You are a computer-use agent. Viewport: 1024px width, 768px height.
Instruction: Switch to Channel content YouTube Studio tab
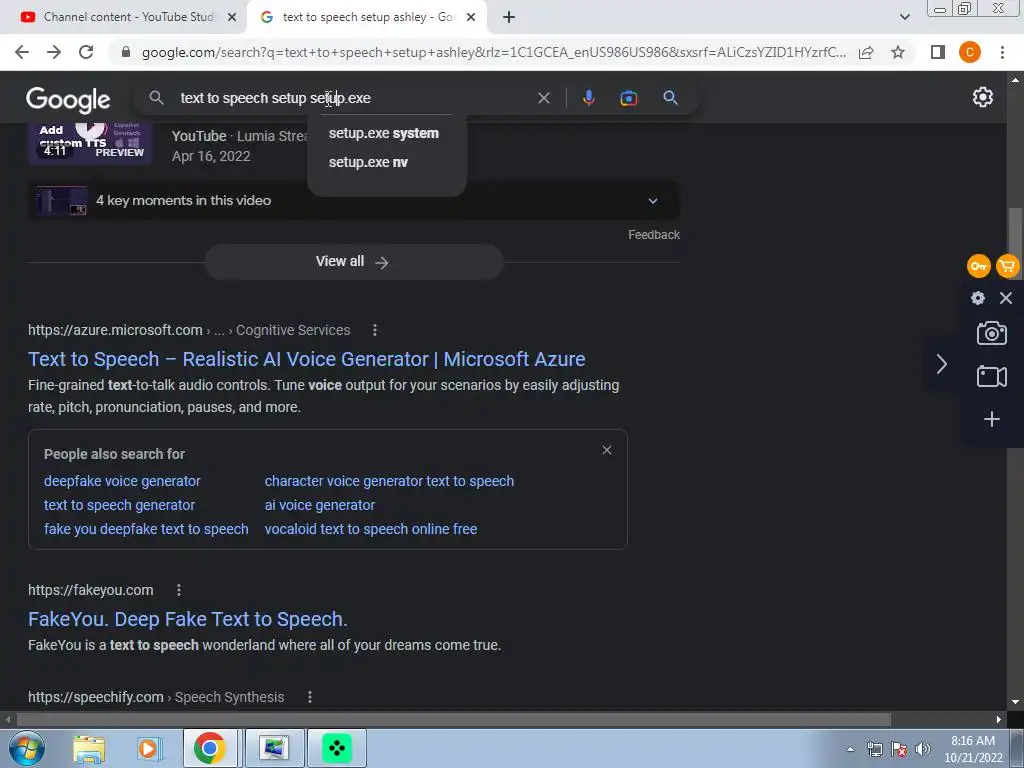[128, 17]
